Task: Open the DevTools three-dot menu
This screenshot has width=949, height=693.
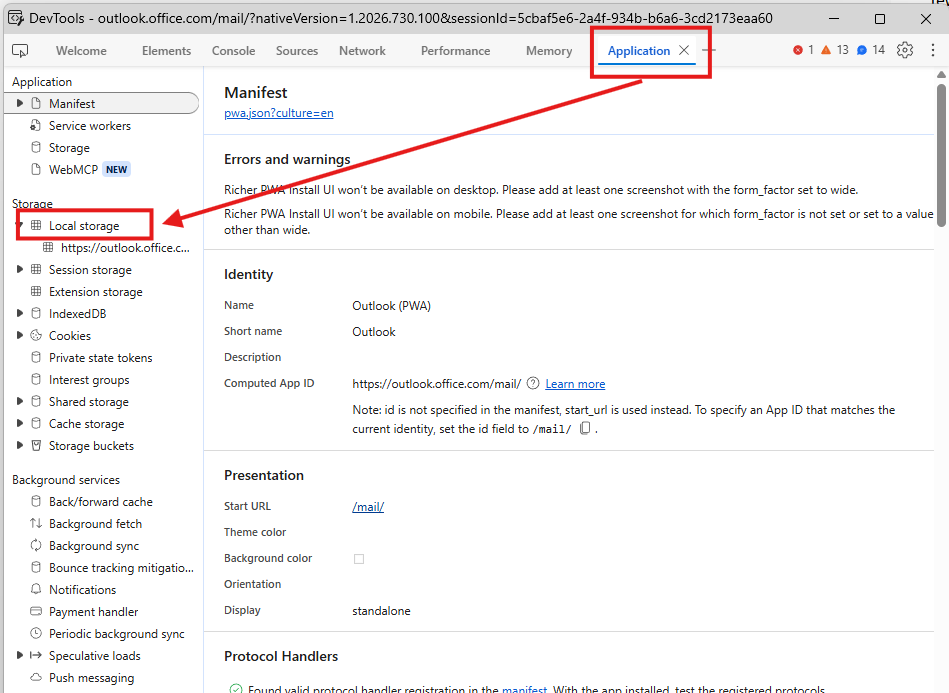Action: (x=933, y=50)
